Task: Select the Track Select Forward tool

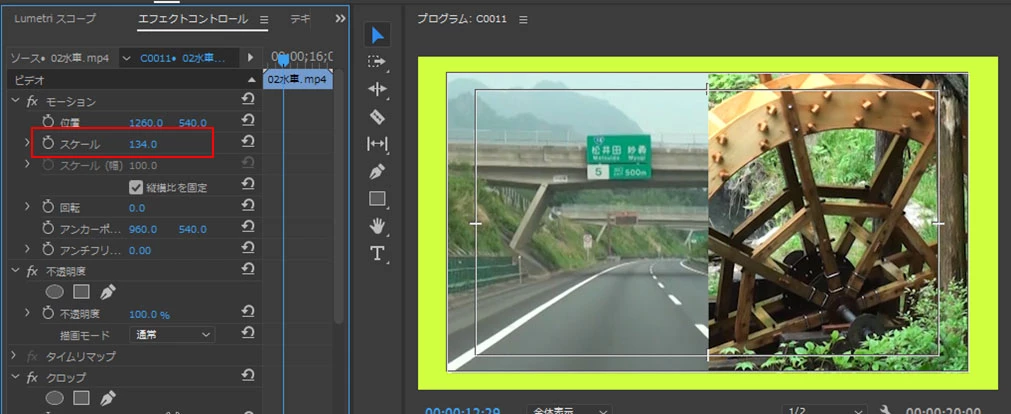Action: [x=377, y=61]
